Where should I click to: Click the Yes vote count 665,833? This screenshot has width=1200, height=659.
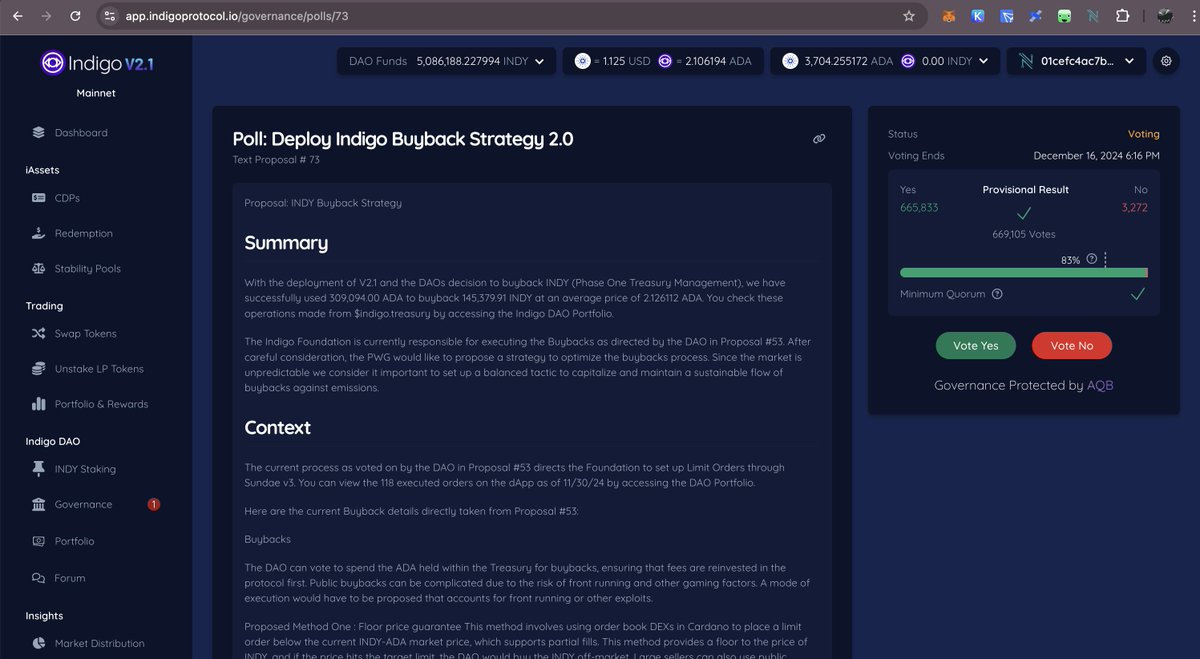click(919, 207)
